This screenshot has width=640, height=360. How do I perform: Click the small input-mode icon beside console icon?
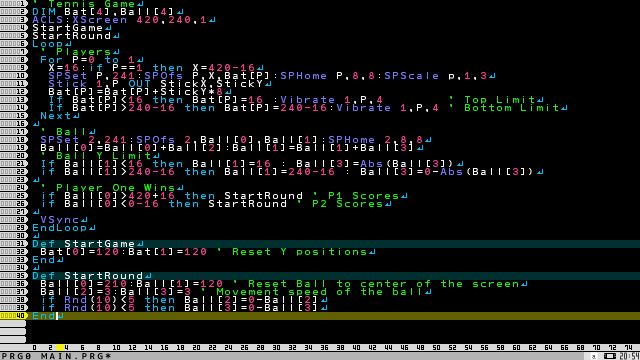[x=594, y=357]
